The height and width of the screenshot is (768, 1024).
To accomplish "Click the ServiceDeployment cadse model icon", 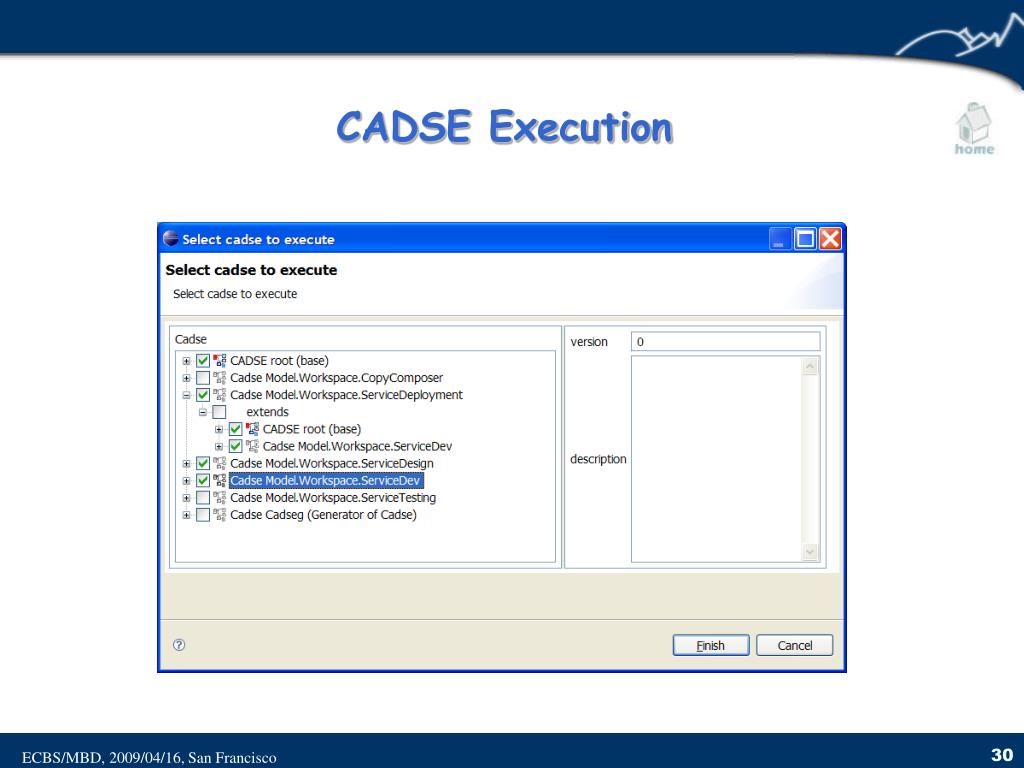I will click(x=219, y=394).
